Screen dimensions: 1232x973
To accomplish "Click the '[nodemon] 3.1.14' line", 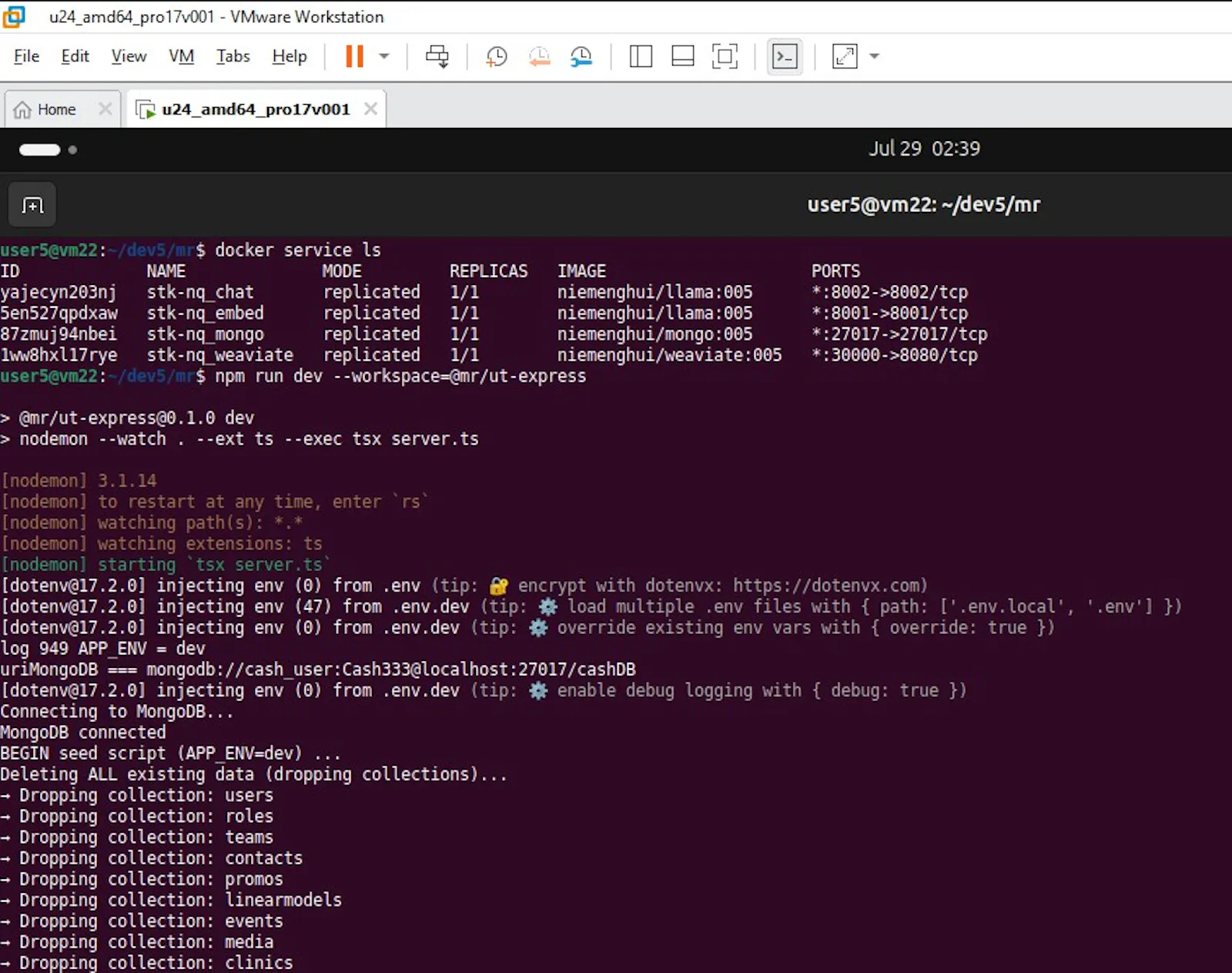I will pos(79,481).
